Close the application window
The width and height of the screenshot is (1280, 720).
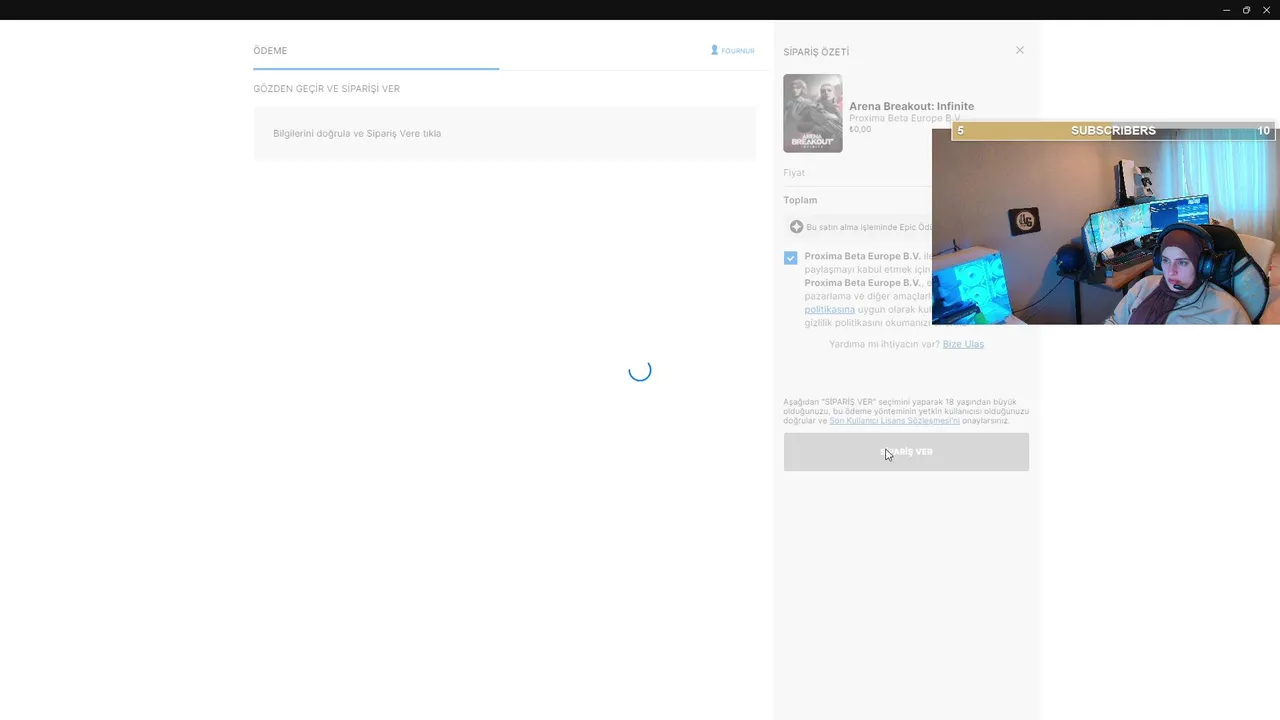point(1266,10)
